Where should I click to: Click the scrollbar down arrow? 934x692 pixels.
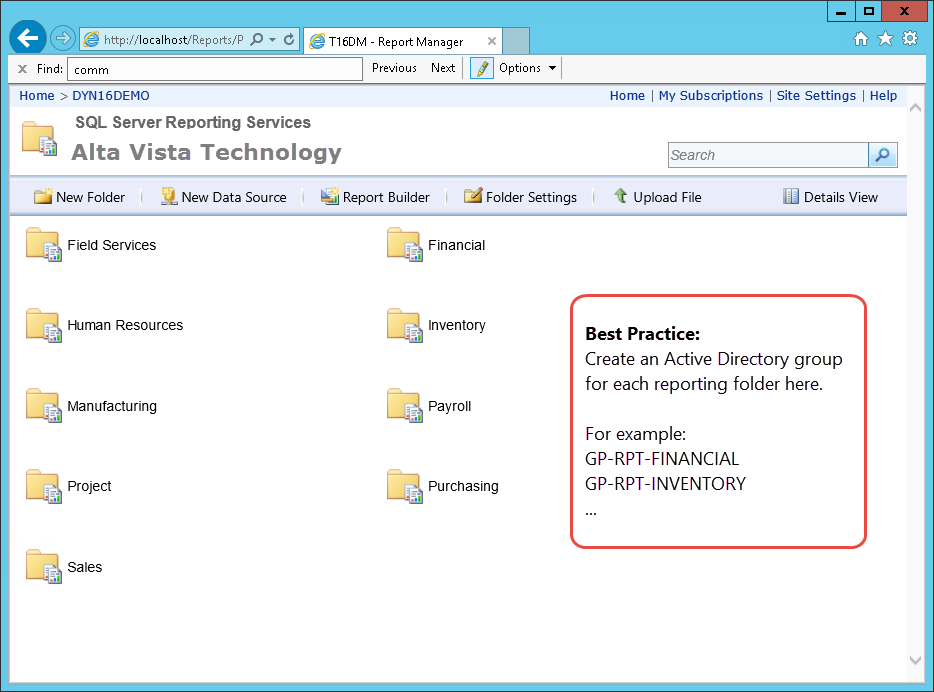pos(916,660)
